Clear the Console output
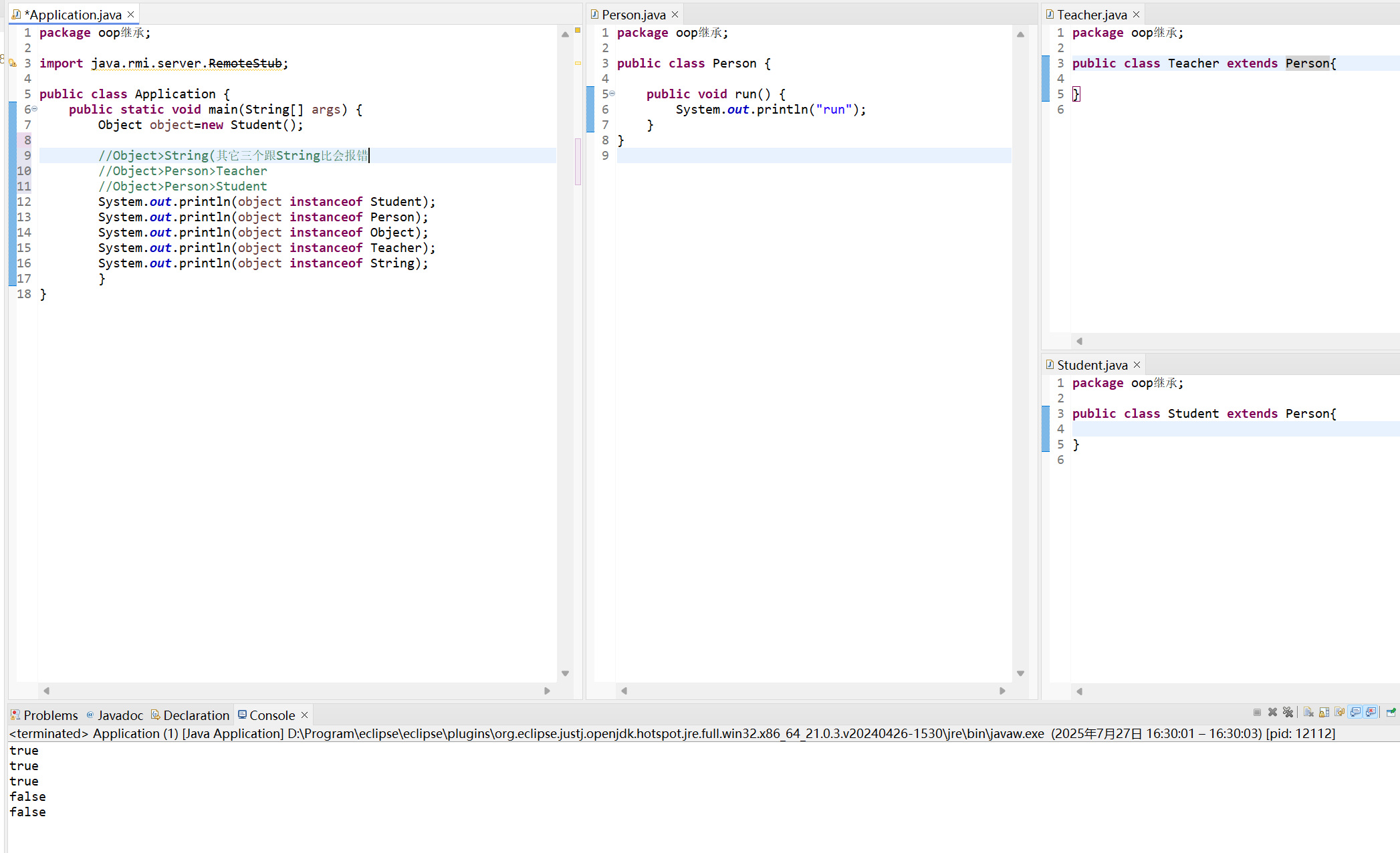 point(1308,713)
